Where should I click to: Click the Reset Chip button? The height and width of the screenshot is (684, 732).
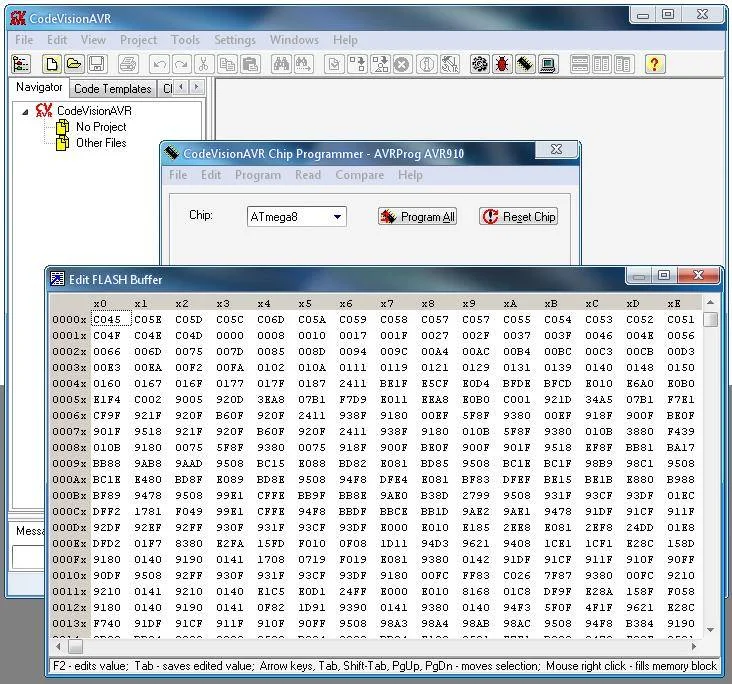[x=519, y=217]
